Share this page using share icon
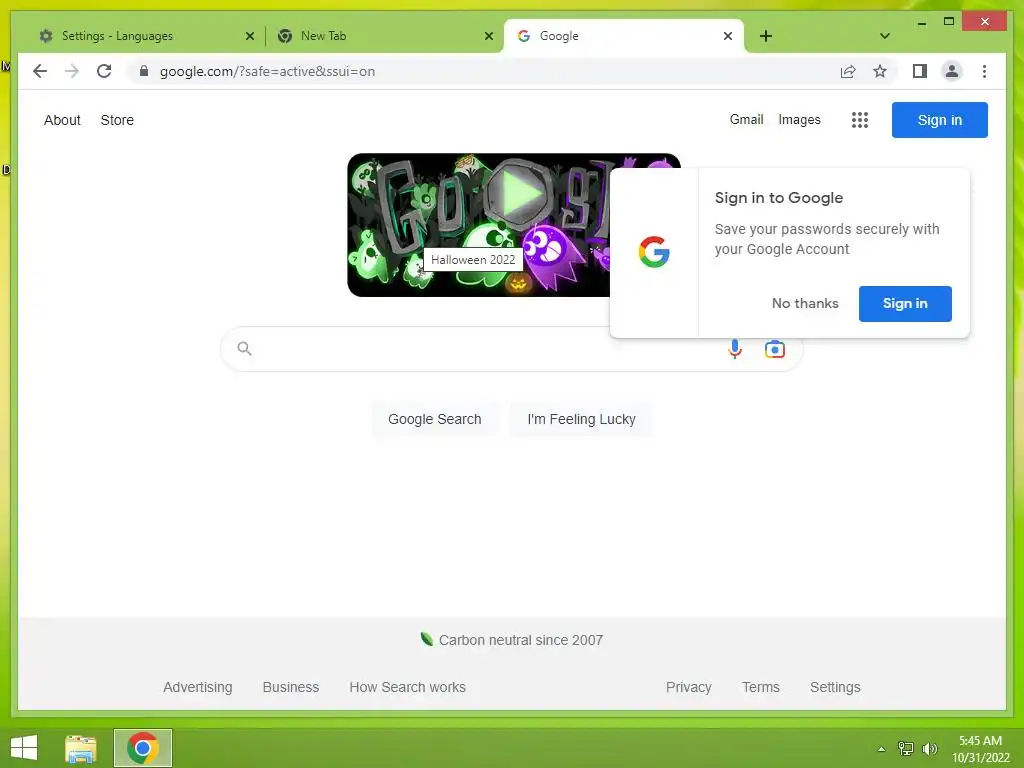 (x=848, y=71)
